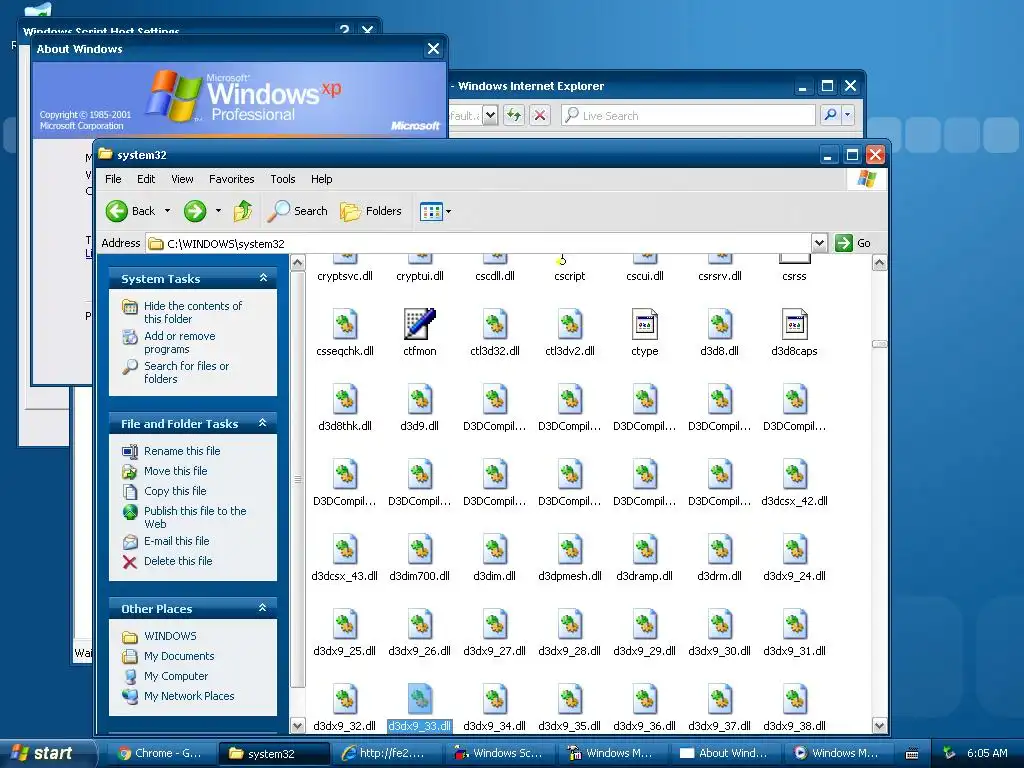Viewport: 1024px width, 768px height.
Task: Open the Forward history dropdown arrow
Action: tap(218, 211)
